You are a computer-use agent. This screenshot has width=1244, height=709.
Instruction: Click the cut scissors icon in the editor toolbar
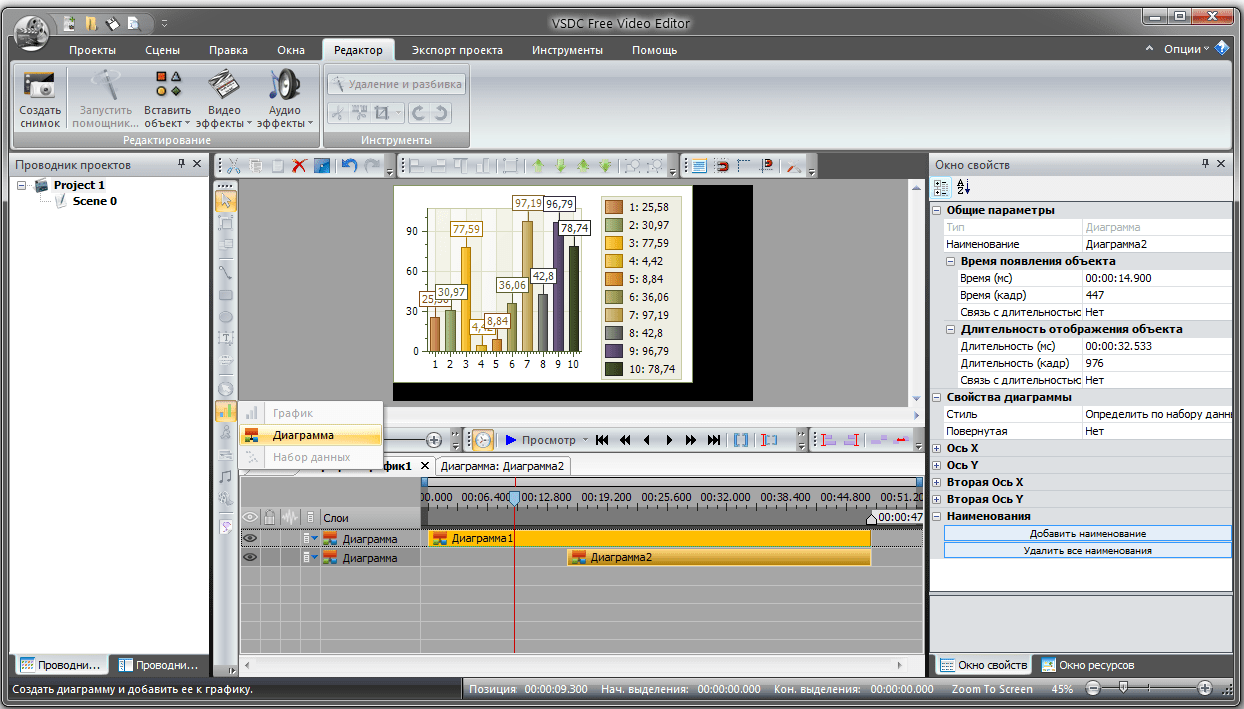[233, 166]
